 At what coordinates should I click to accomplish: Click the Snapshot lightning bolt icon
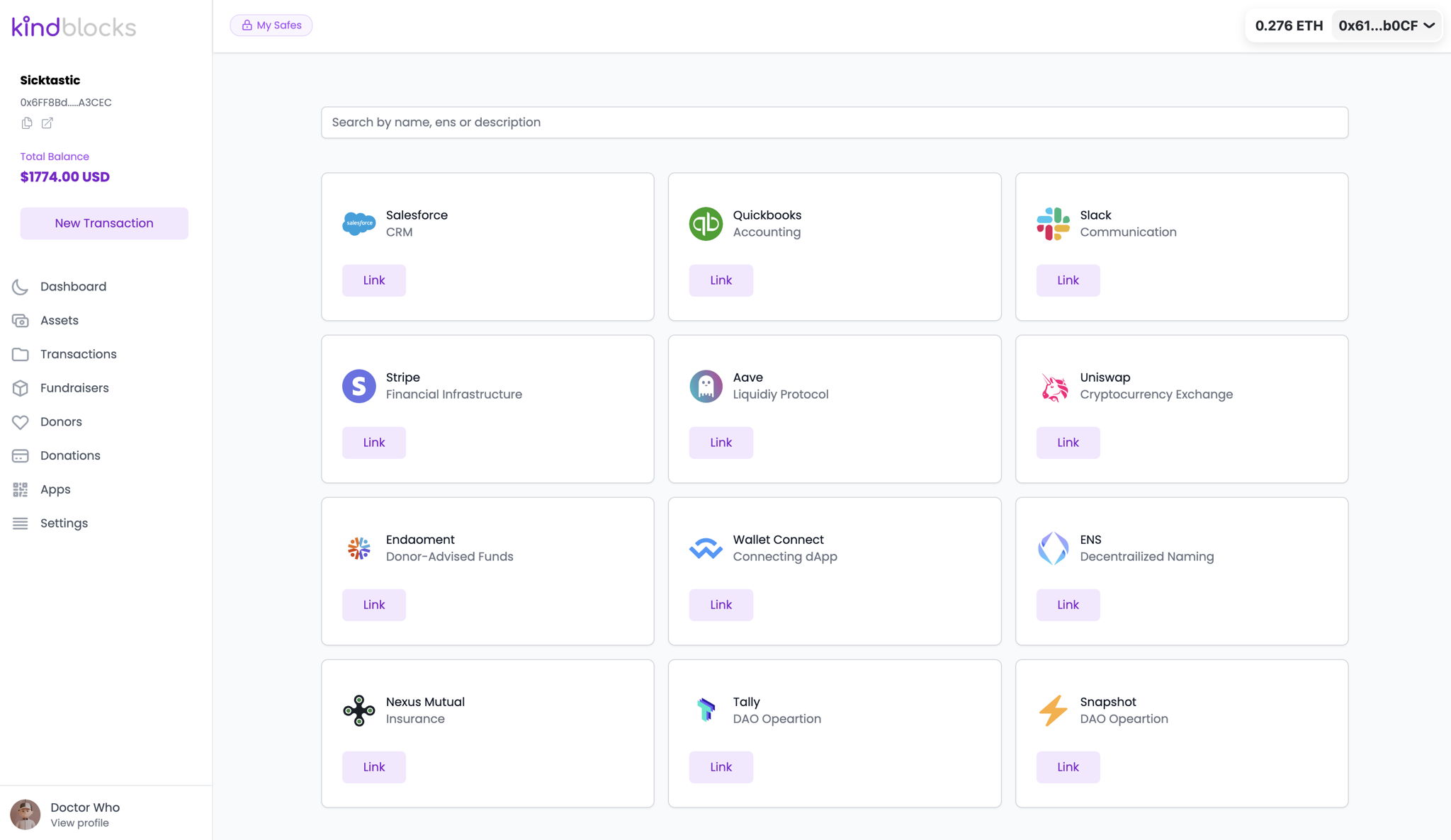click(x=1053, y=710)
